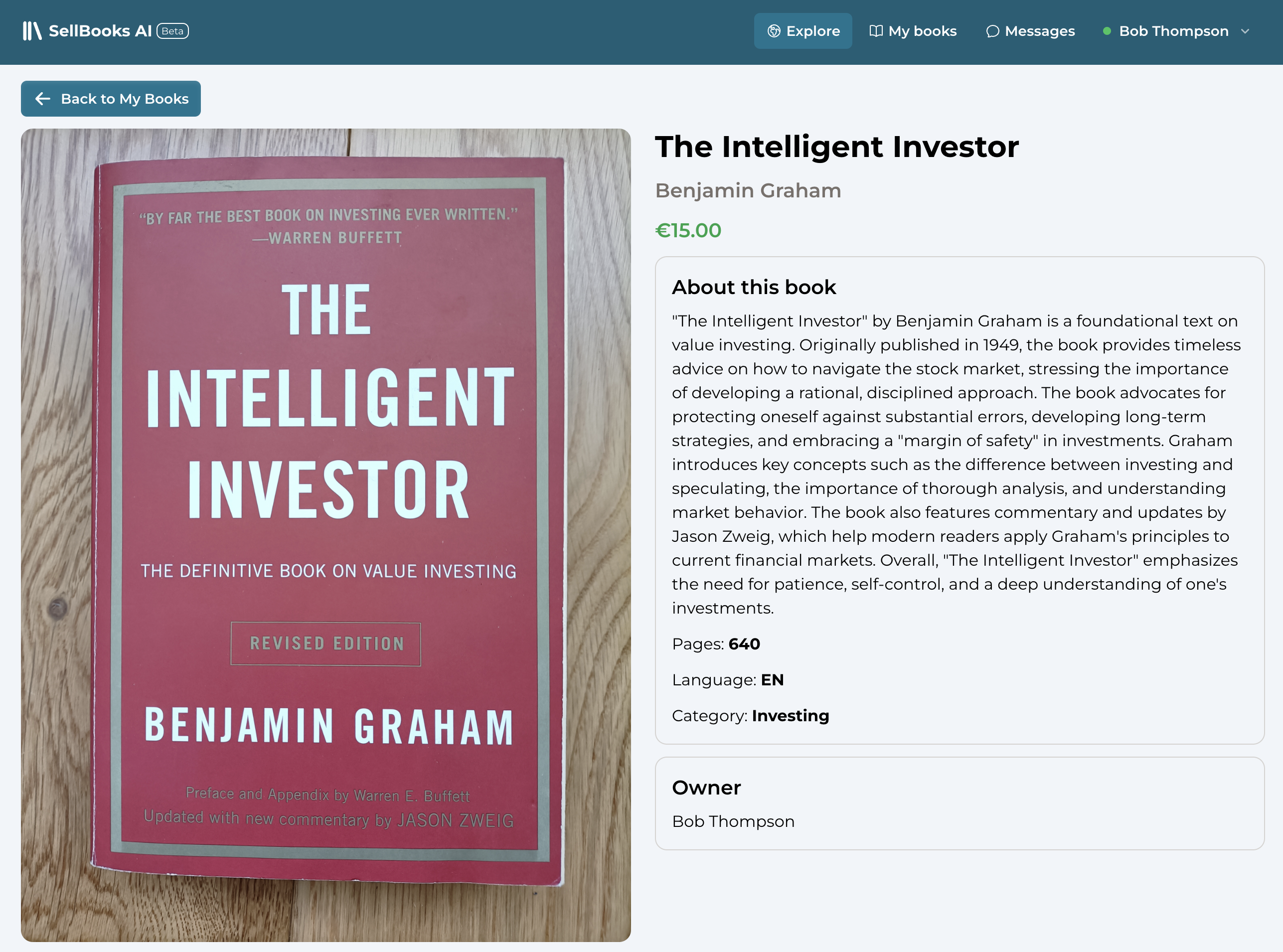Viewport: 1283px width, 952px height.
Task: Expand the Bob Thompson account dropdown
Action: click(x=1245, y=32)
